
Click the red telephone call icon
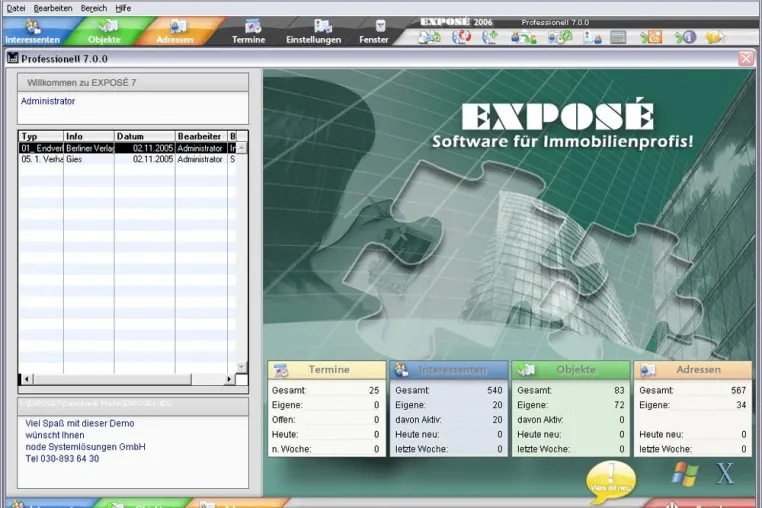(461, 37)
